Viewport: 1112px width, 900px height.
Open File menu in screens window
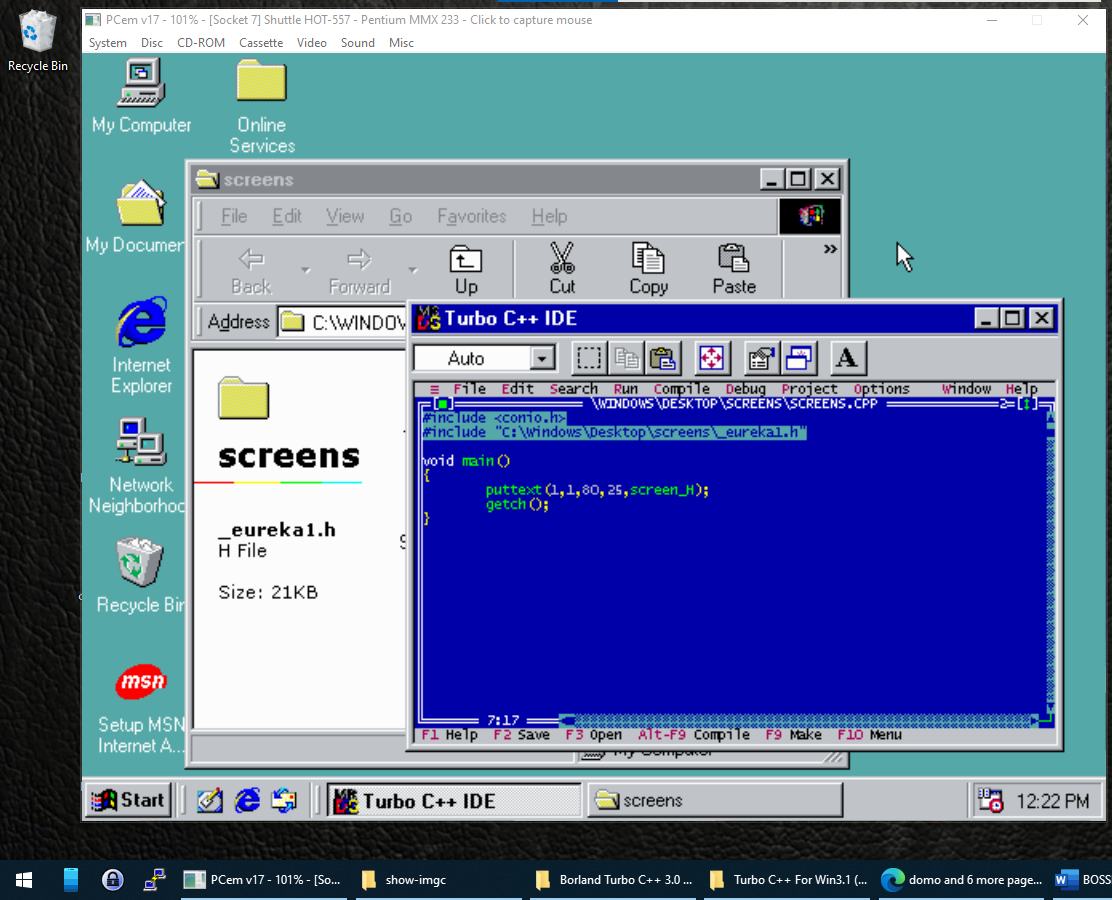[x=234, y=216]
